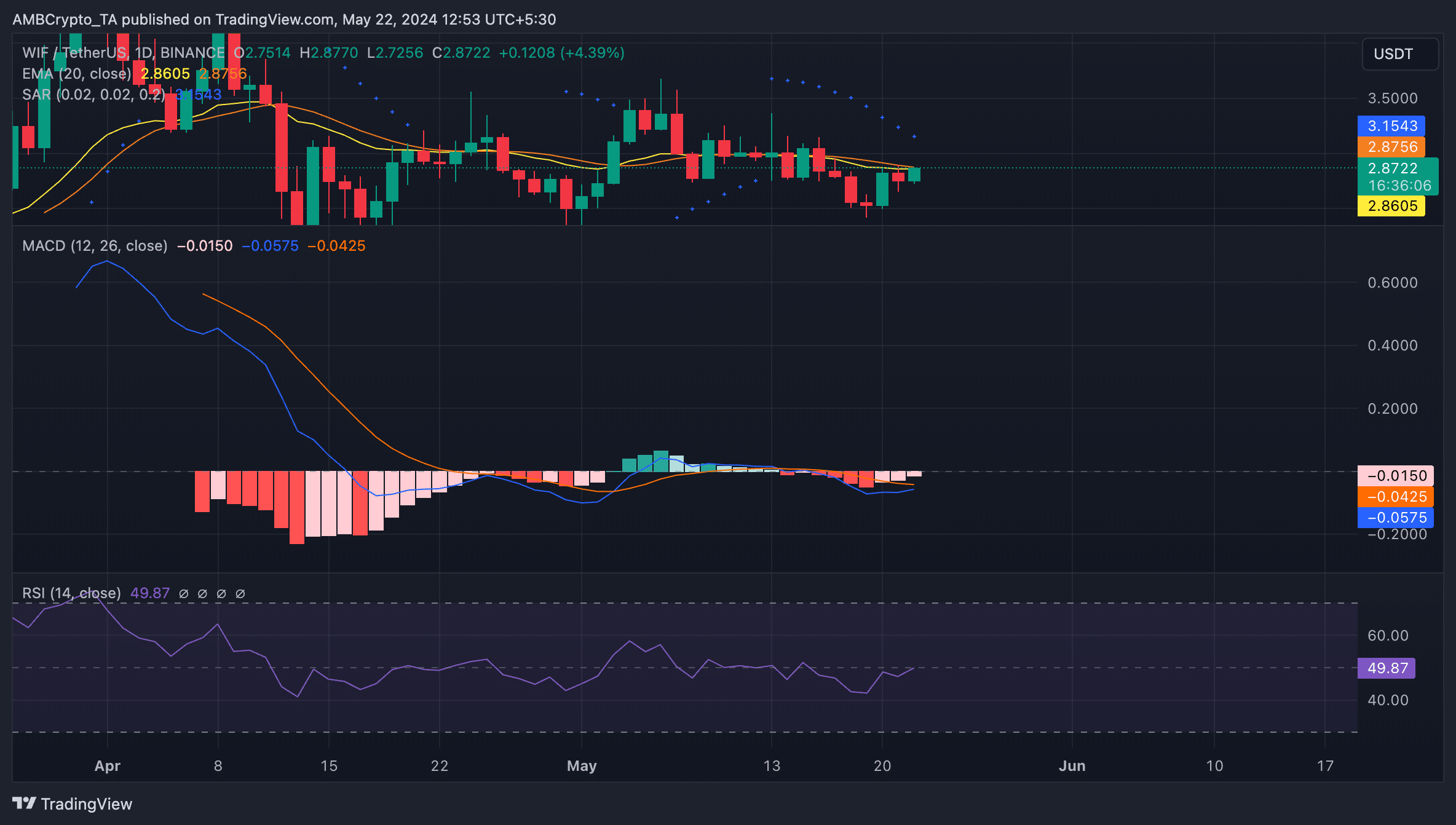Click the 3.5000 price scale label
Viewport: 1456px width, 825px height.
pyautogui.click(x=1393, y=98)
